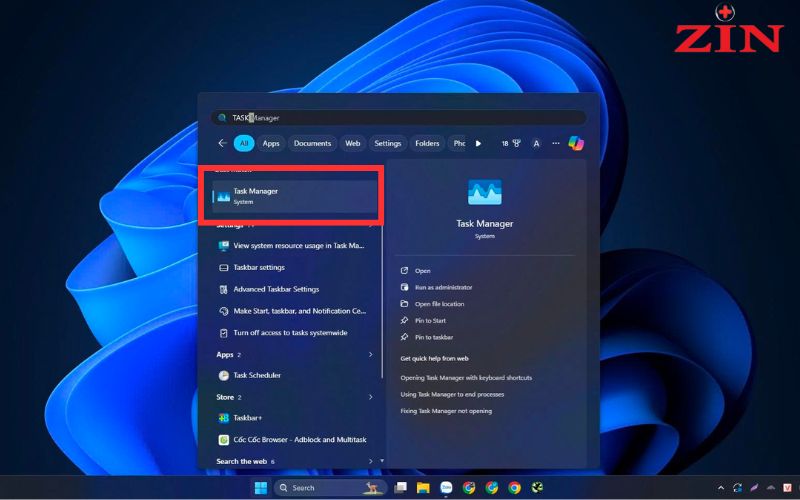Open the rewards points trophy icon

pos(511,143)
